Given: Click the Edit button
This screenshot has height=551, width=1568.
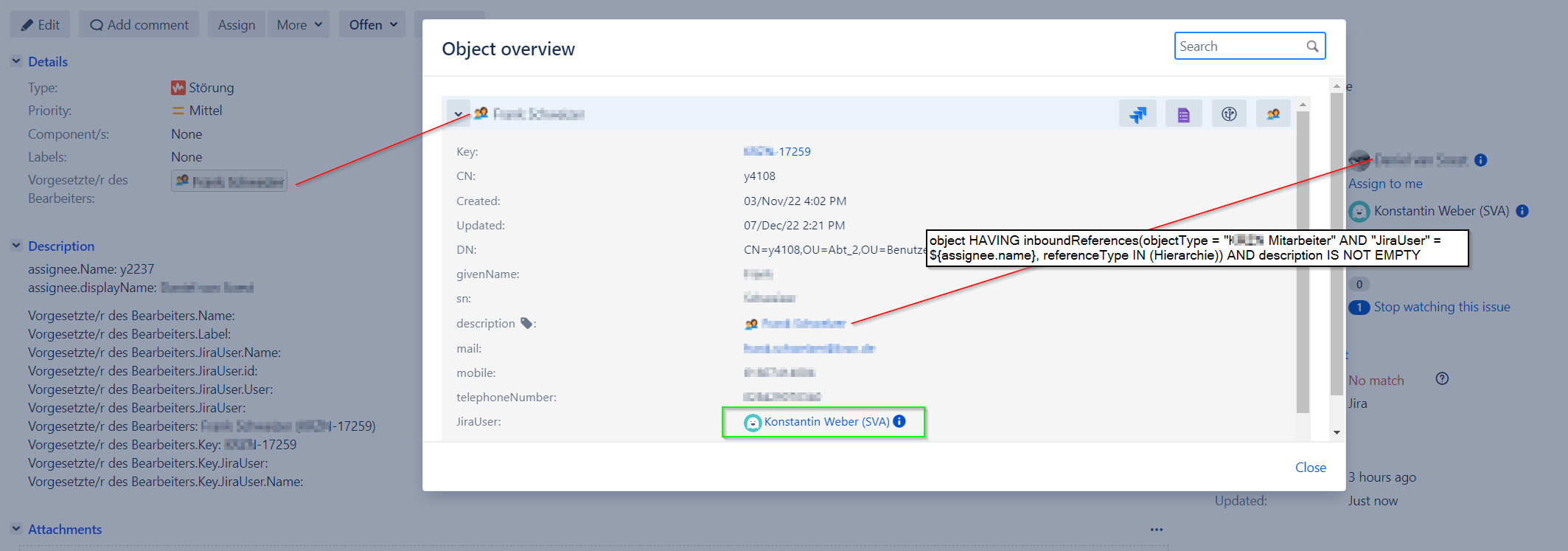Looking at the screenshot, I should coord(40,24).
